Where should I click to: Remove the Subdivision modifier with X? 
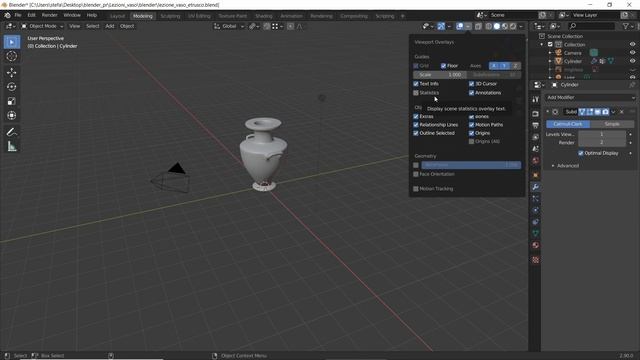click(622, 112)
